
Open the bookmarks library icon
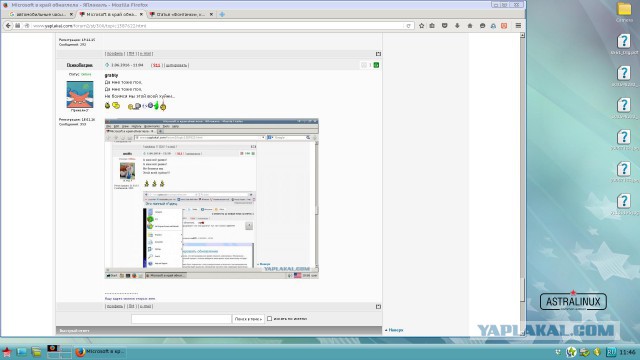pyautogui.click(x=432, y=26)
